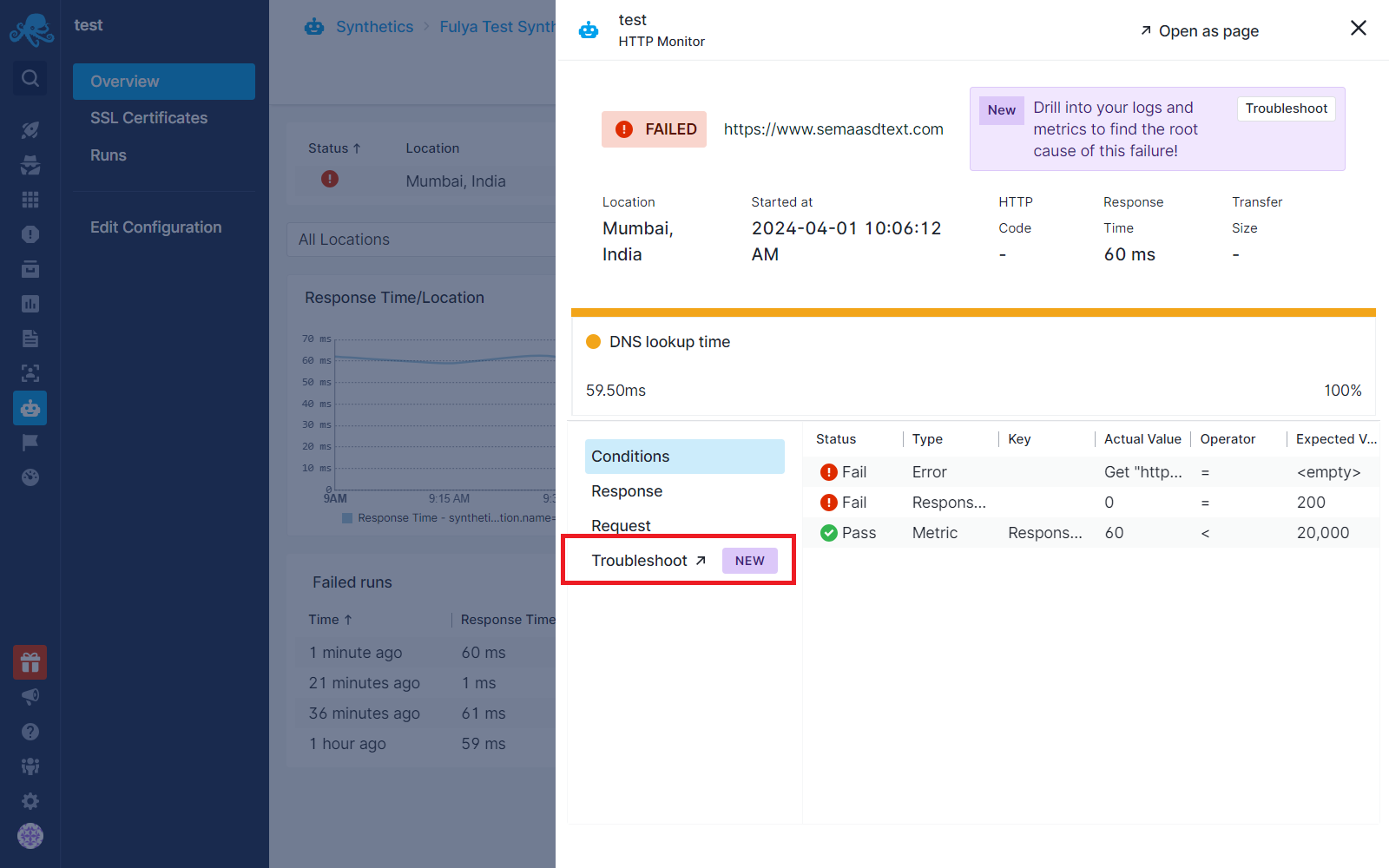
Task: Click the user avatar at sidebar bottom
Action: 30,836
